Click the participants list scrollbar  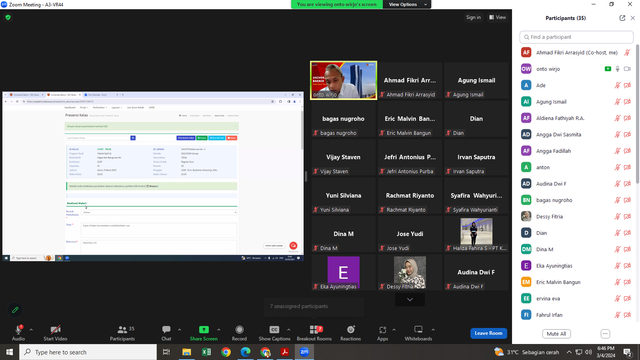coord(637,114)
